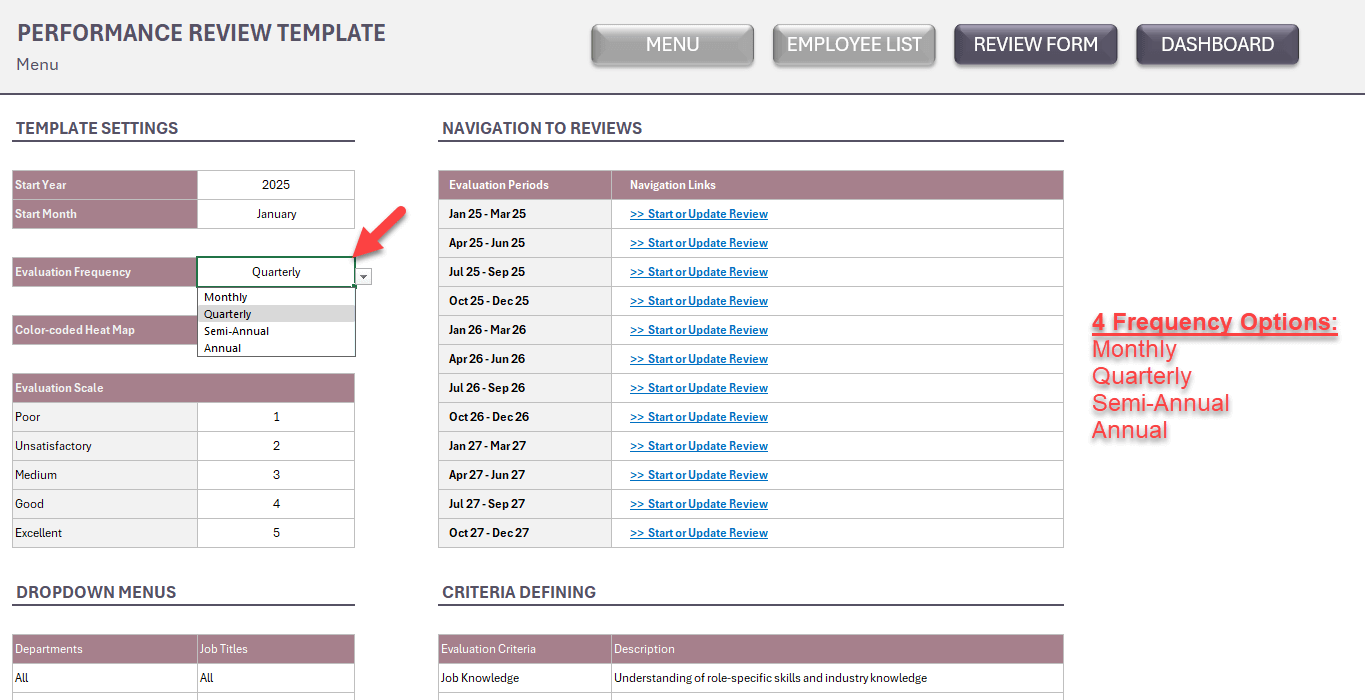Click the Navigation Links column header
Image resolution: width=1365 pixels, height=700 pixels.
pyautogui.click(x=838, y=185)
